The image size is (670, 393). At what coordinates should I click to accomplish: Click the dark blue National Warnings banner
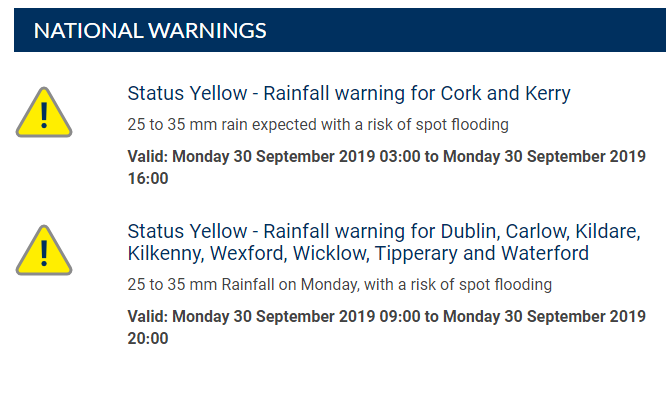click(340, 30)
